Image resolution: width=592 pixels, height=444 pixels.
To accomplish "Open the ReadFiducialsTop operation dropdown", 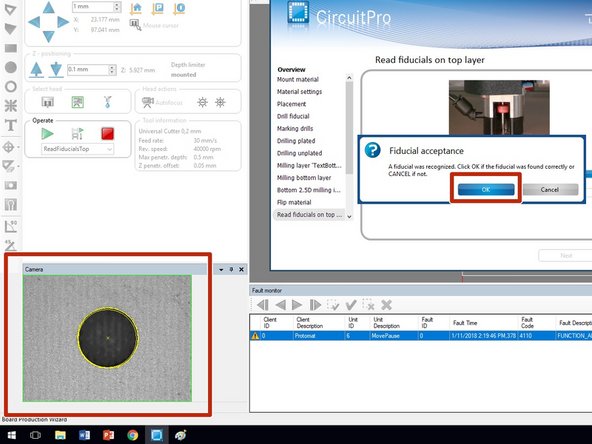I will click(x=77, y=149).
